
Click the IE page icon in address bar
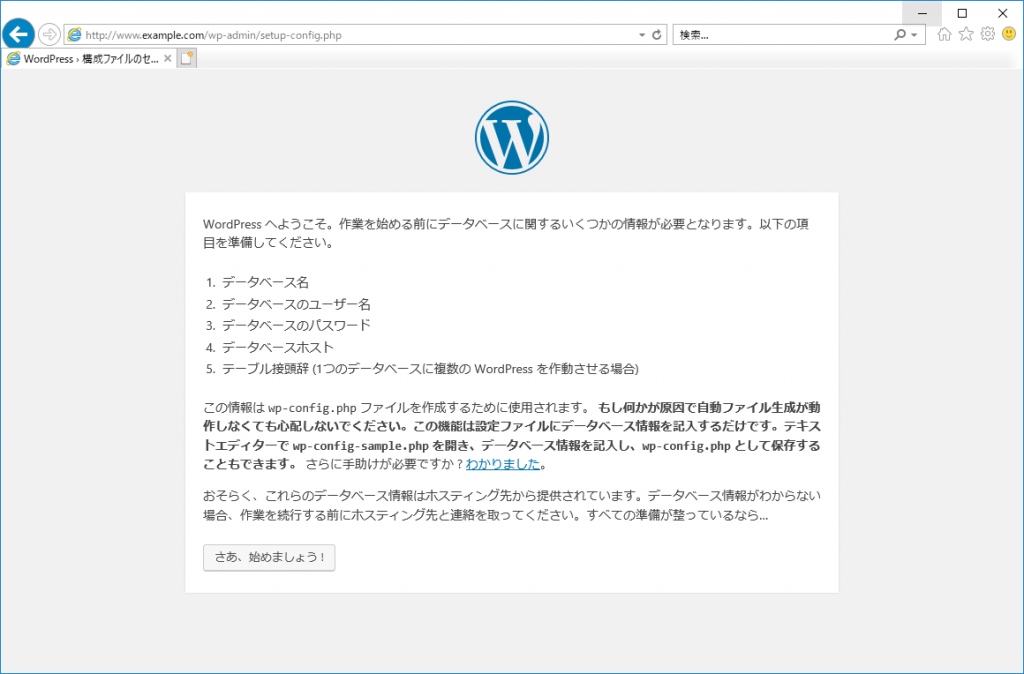tap(74, 35)
